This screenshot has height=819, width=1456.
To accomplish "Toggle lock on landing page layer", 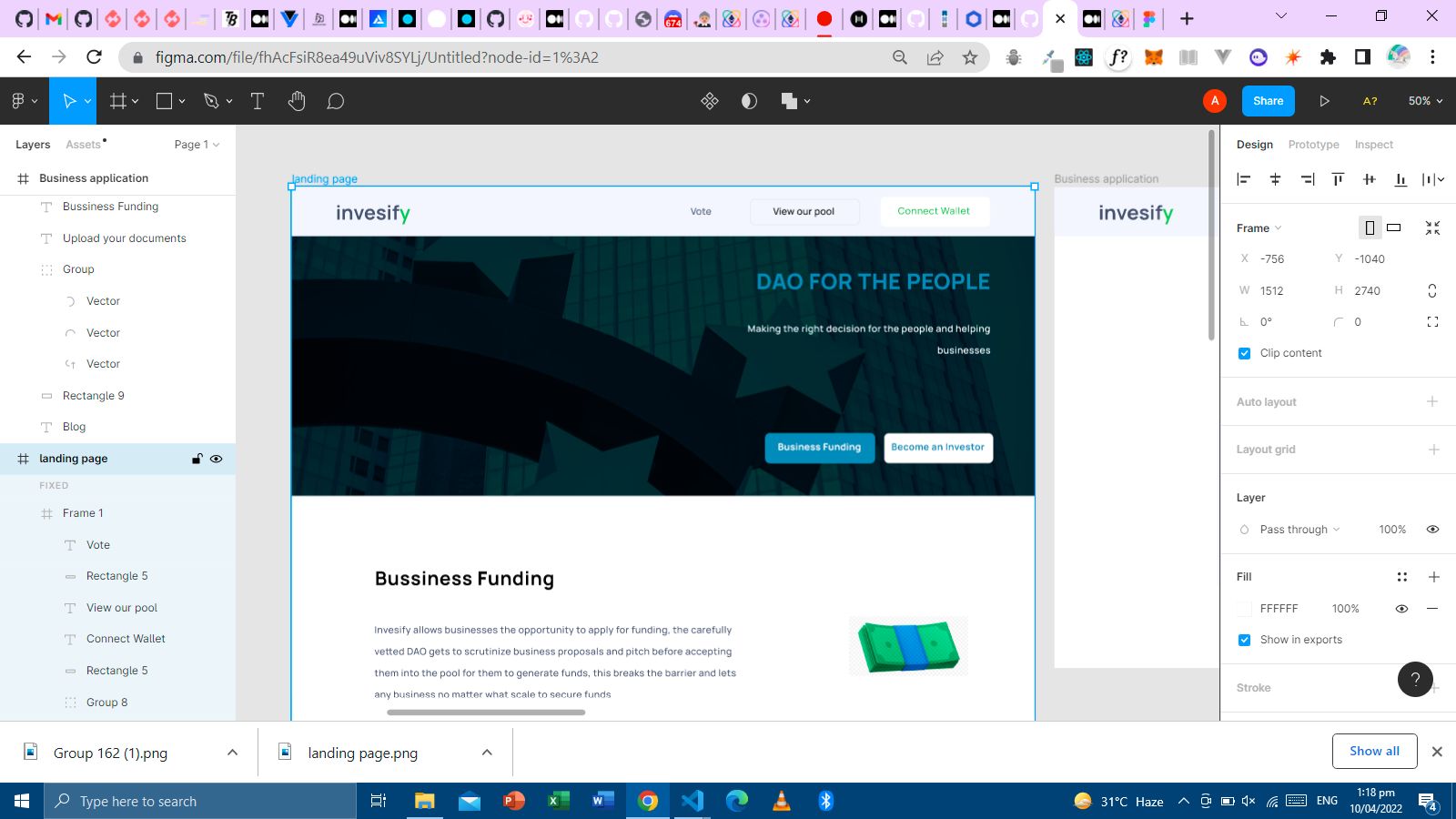I will coord(197,459).
